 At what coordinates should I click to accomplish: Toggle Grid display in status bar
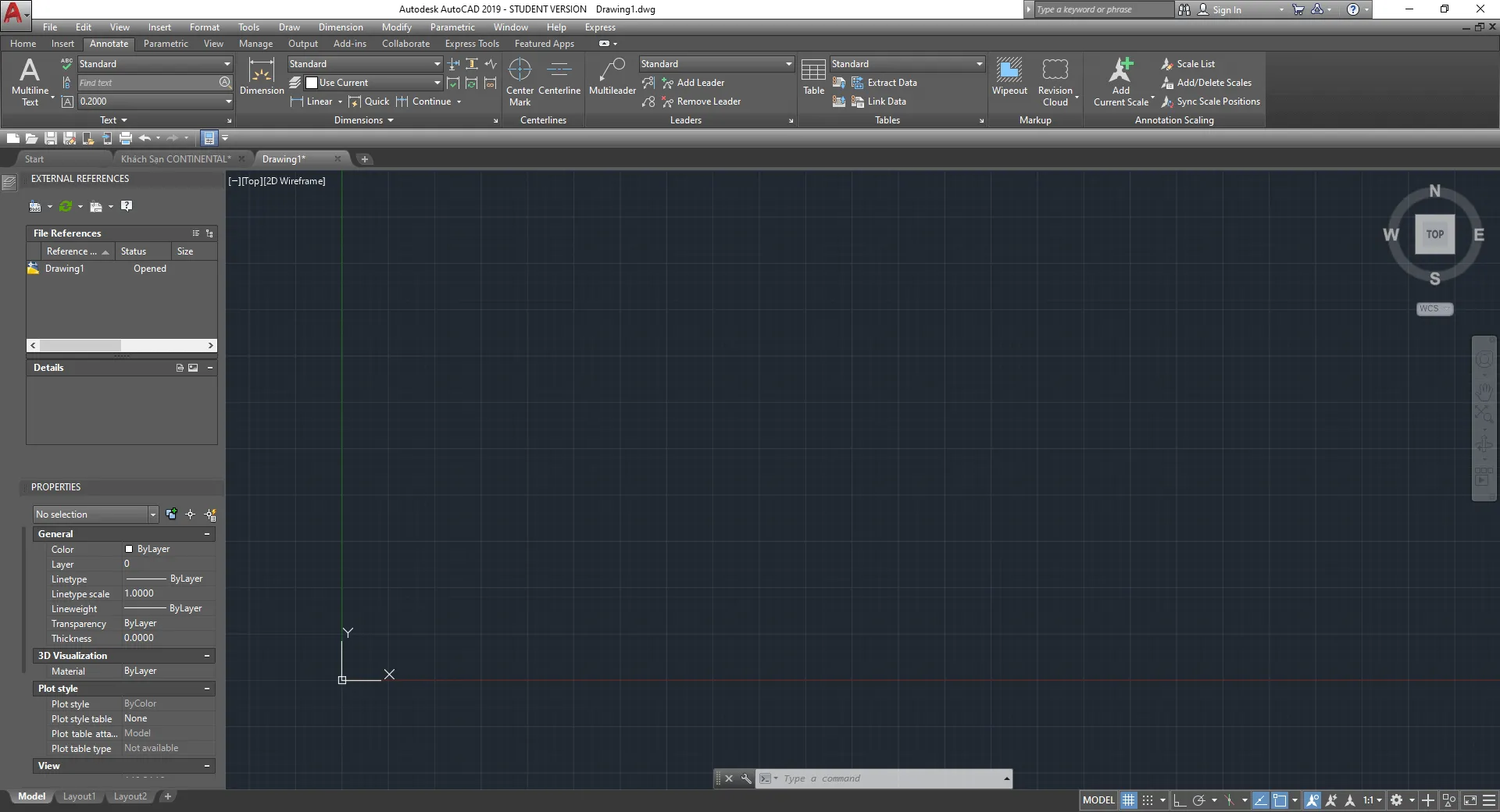(x=1129, y=800)
